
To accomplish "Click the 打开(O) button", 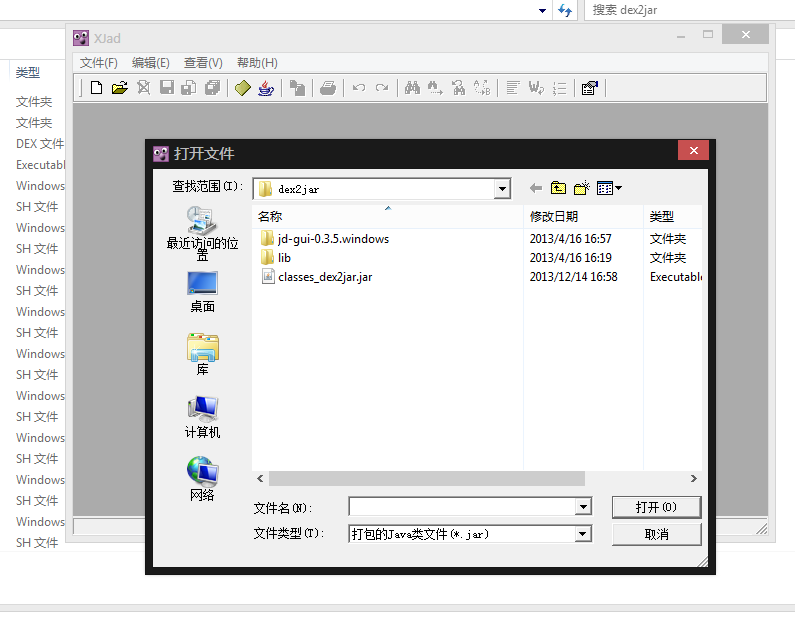I will [x=657, y=507].
